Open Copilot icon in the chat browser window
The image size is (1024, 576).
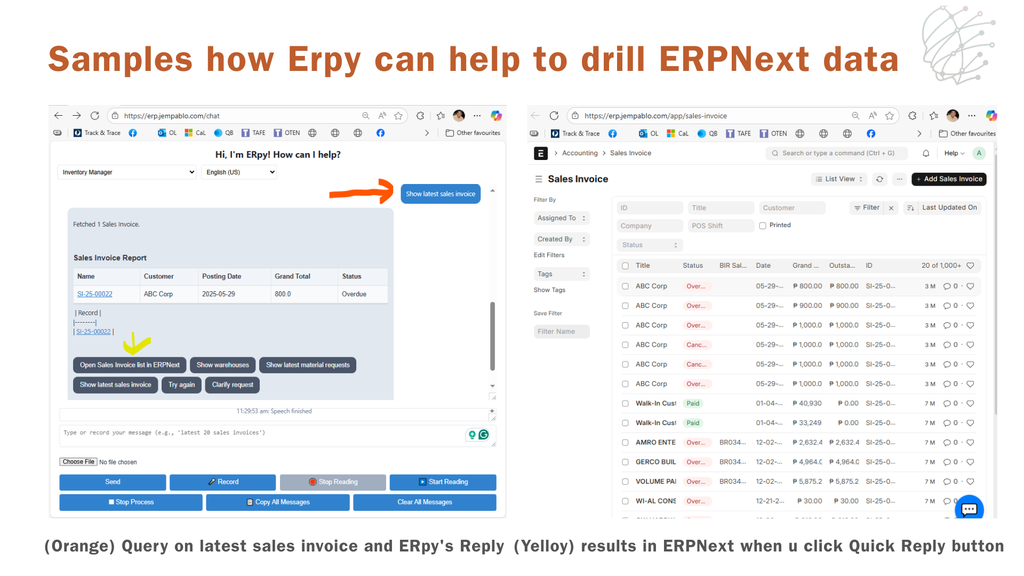496,116
